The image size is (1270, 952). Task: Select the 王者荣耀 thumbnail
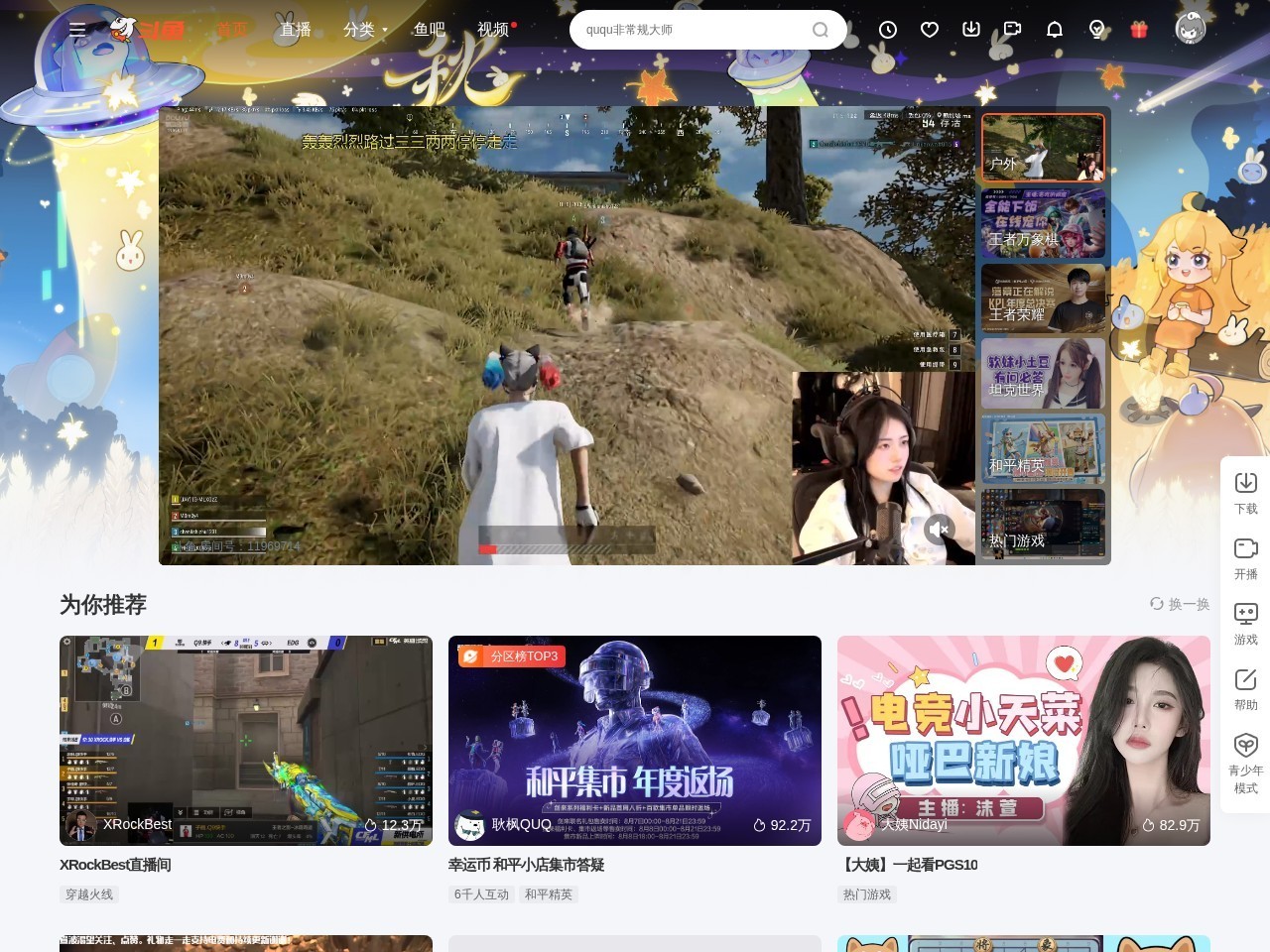pyautogui.click(x=1043, y=298)
